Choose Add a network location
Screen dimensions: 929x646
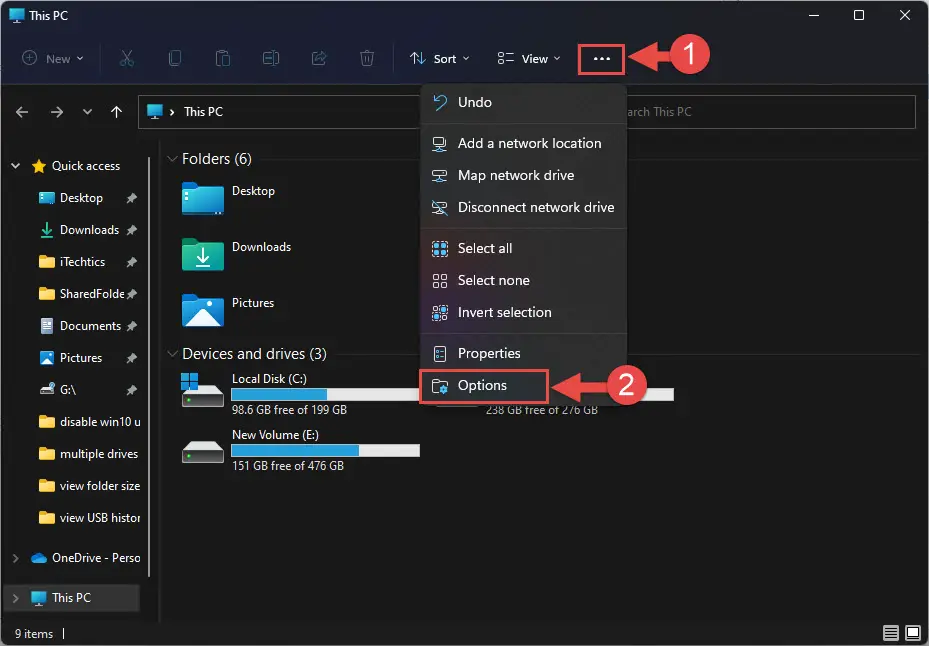pos(524,143)
